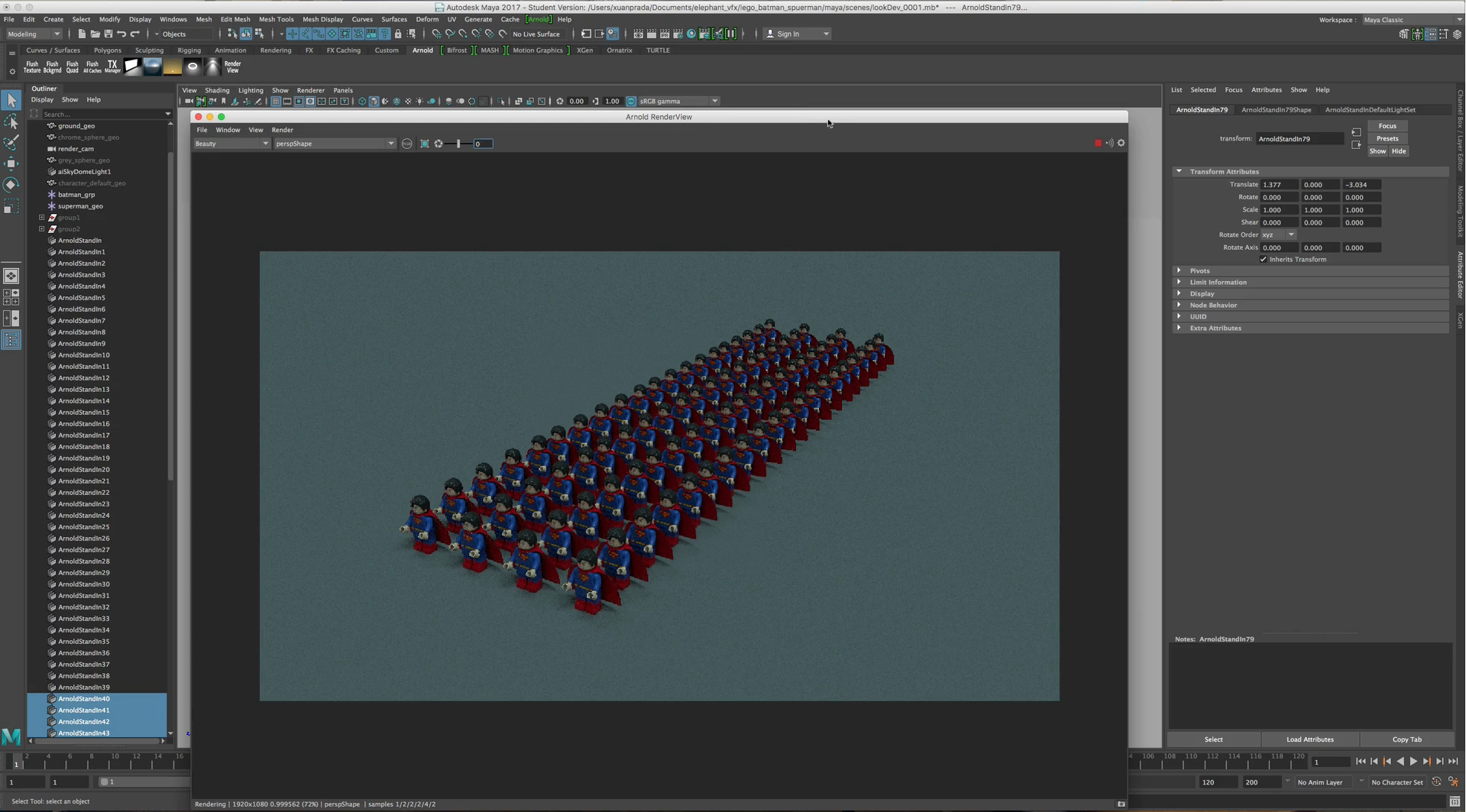The width and height of the screenshot is (1466, 812).
Task: Click the RenderView exposure slider
Action: click(x=458, y=144)
